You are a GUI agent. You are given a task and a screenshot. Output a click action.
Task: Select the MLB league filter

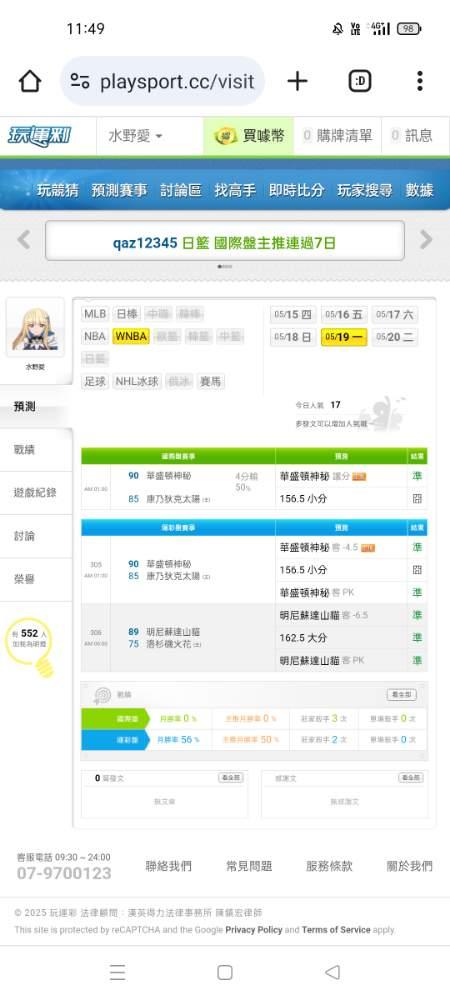pos(95,314)
